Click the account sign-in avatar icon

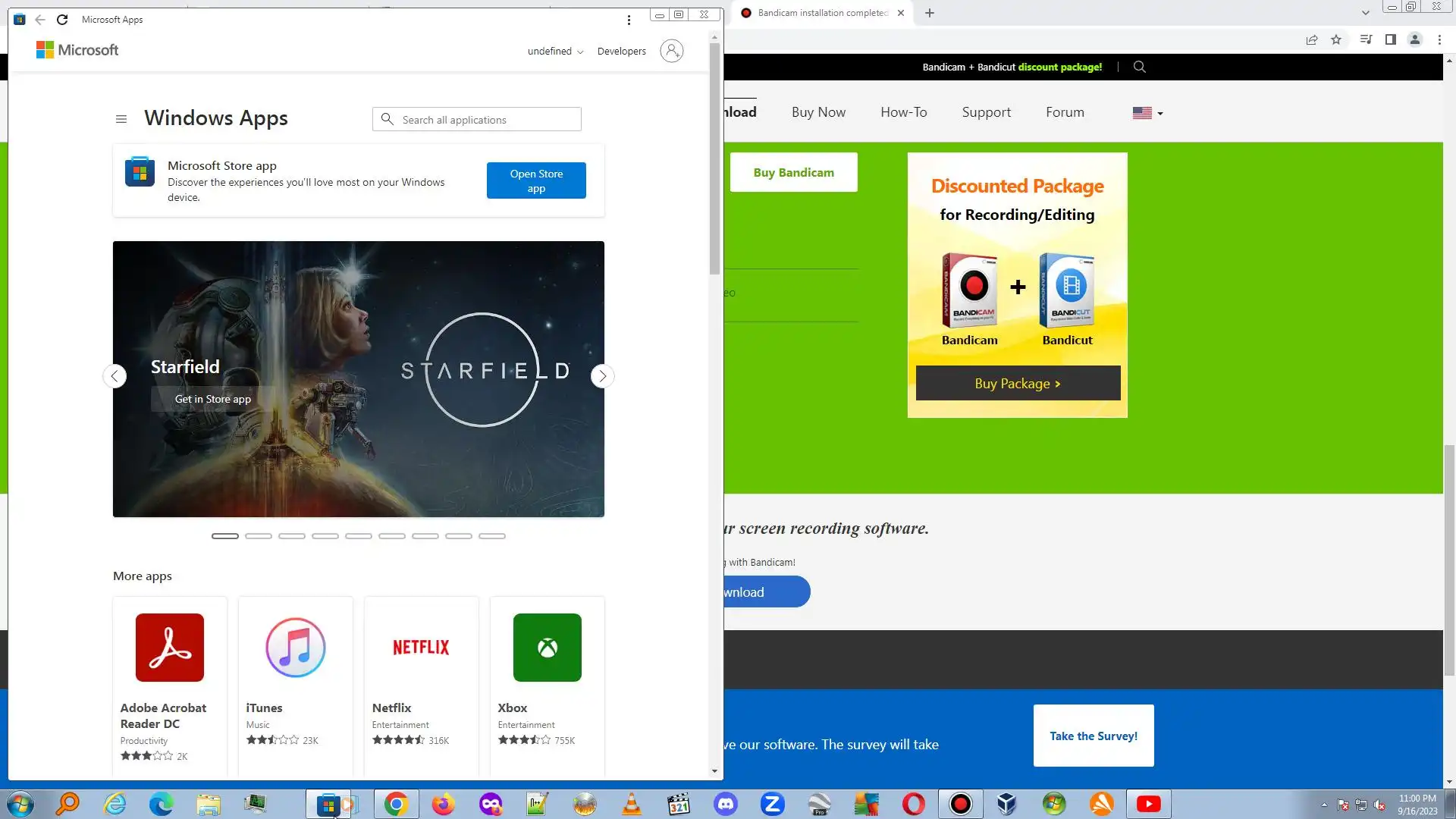[671, 51]
